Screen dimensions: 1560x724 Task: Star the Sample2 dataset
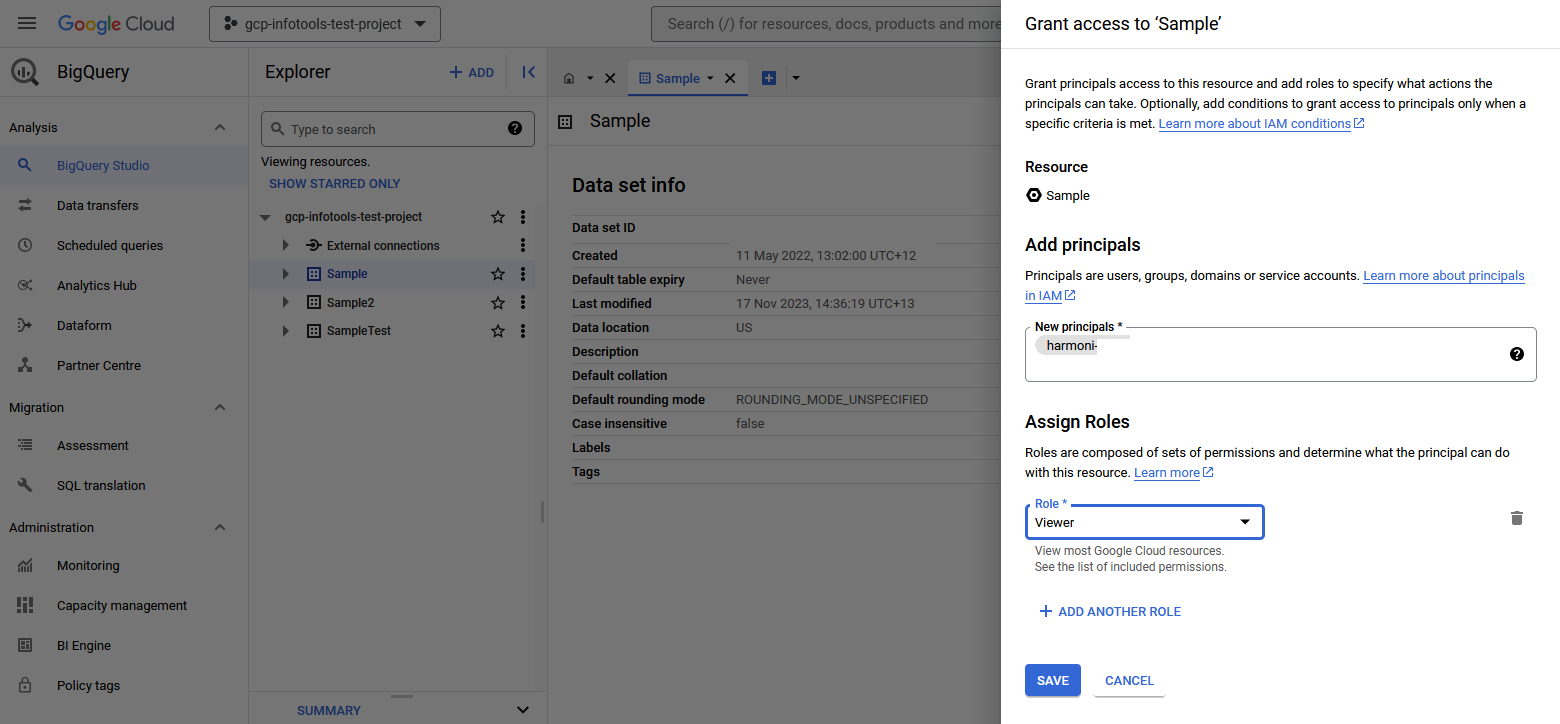click(498, 302)
